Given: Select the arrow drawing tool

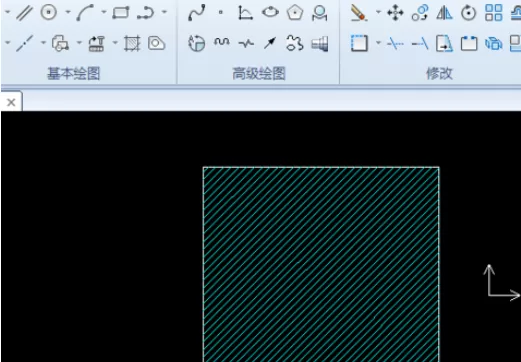Looking at the screenshot, I should coord(270,43).
